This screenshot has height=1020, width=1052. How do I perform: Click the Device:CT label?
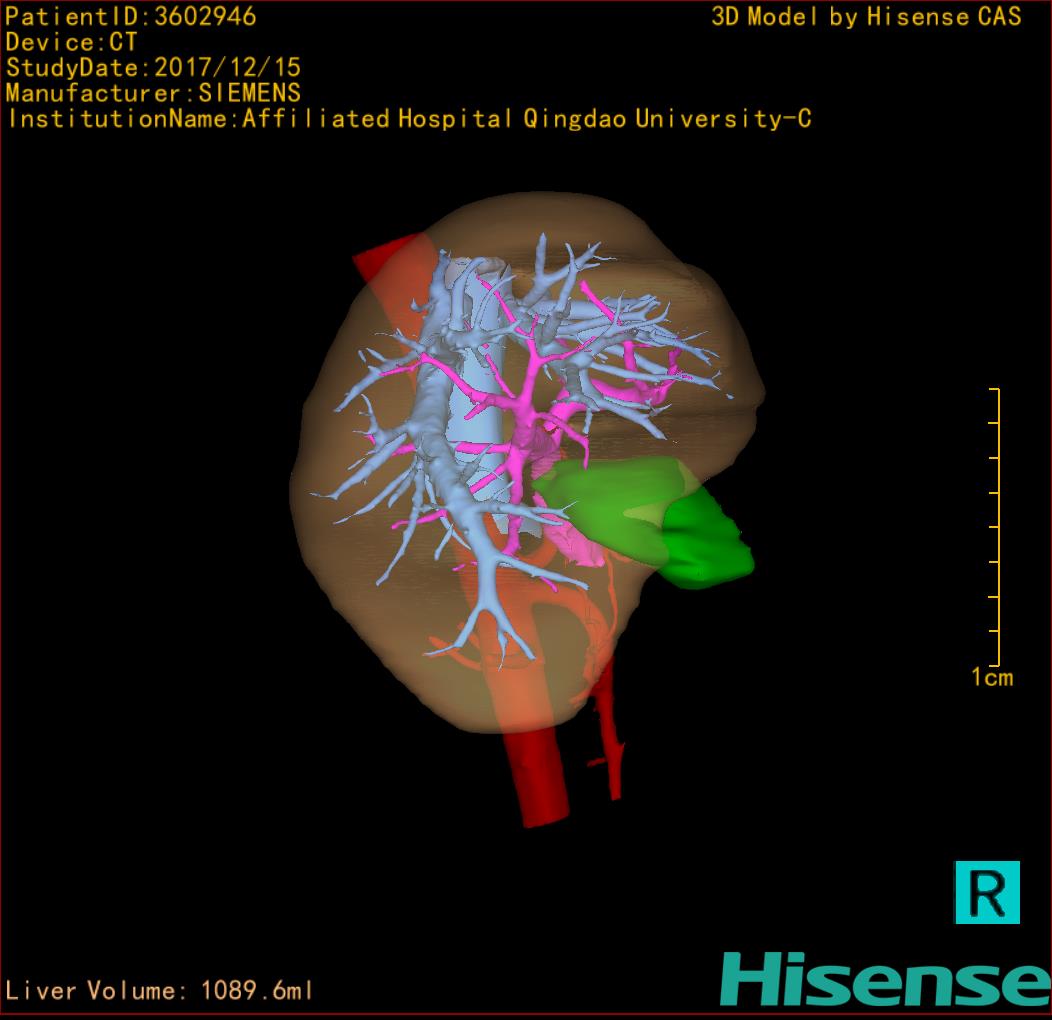click(71, 43)
